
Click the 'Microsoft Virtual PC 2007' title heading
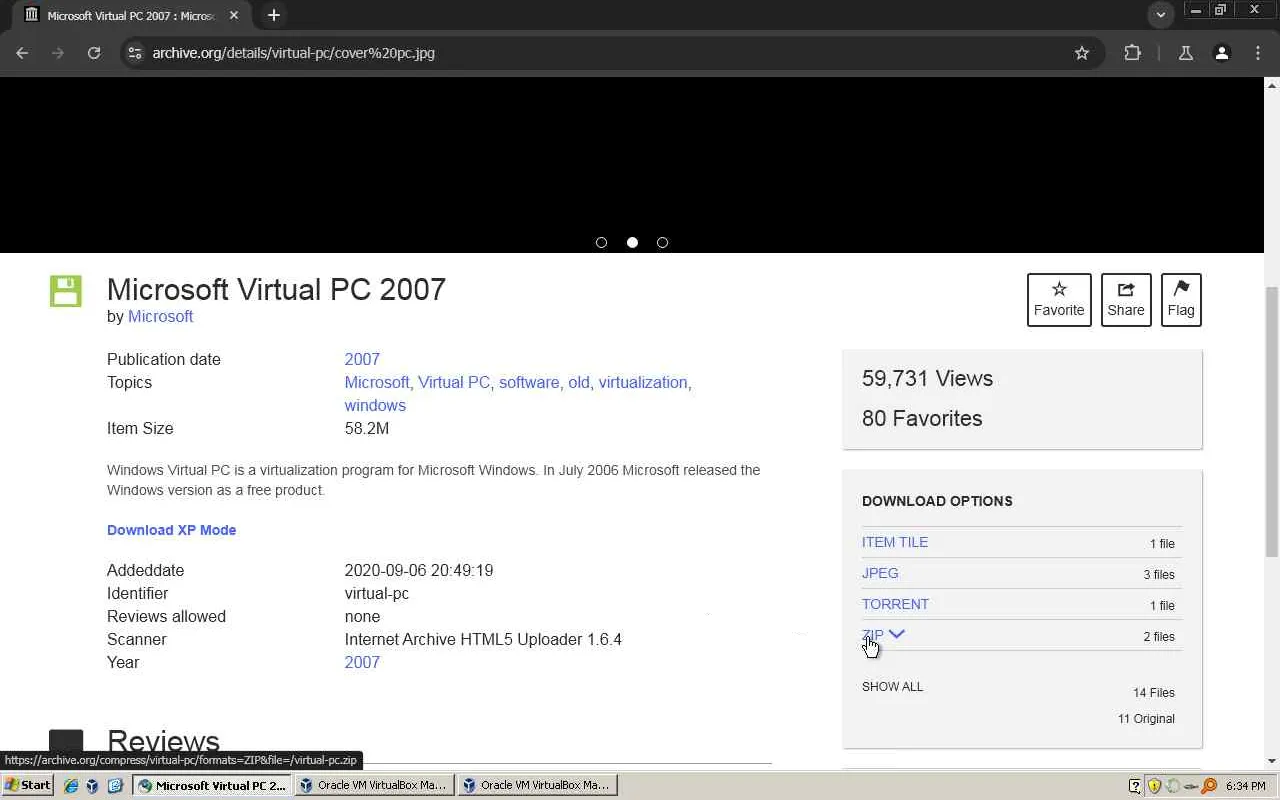[276, 289]
